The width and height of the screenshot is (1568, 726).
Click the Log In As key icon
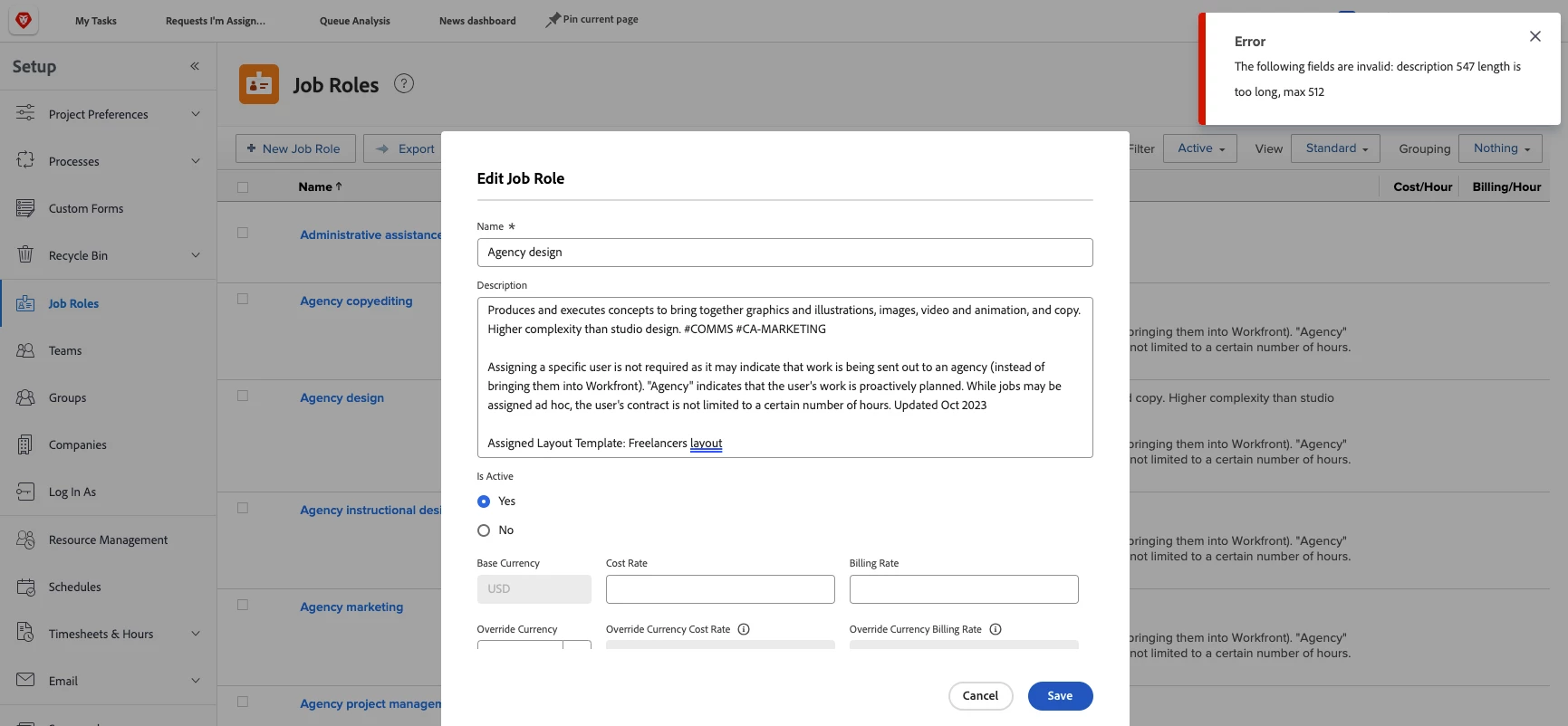[x=25, y=492]
